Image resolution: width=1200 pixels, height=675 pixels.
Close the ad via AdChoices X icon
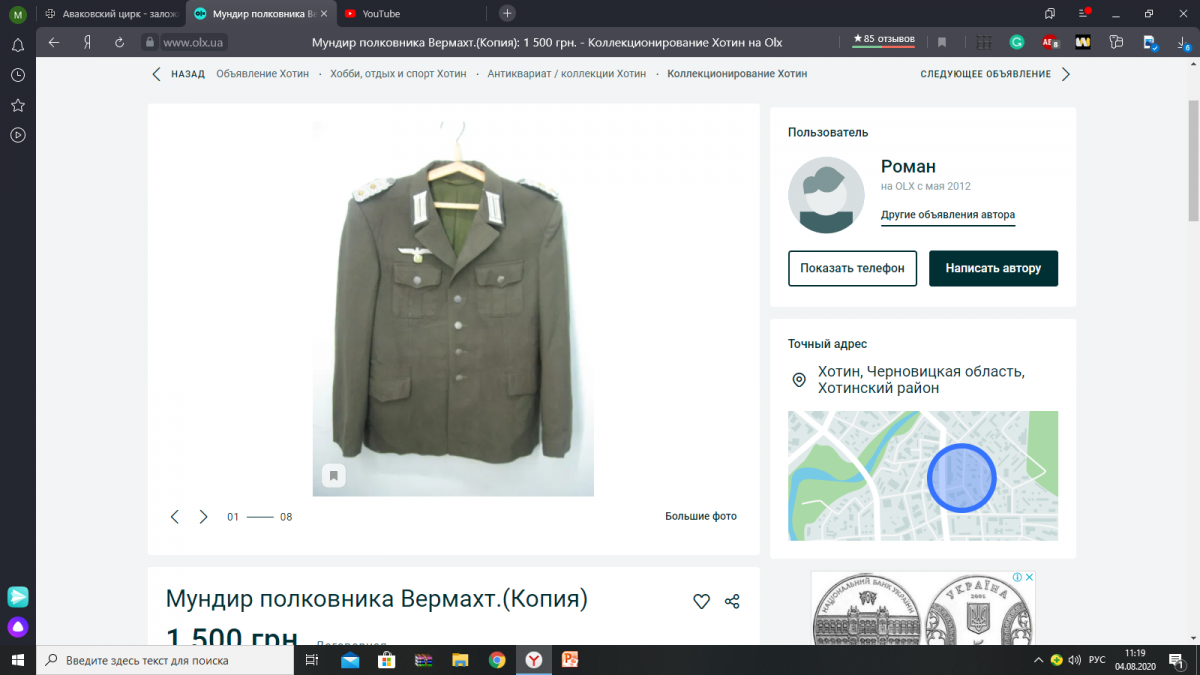[1030, 577]
